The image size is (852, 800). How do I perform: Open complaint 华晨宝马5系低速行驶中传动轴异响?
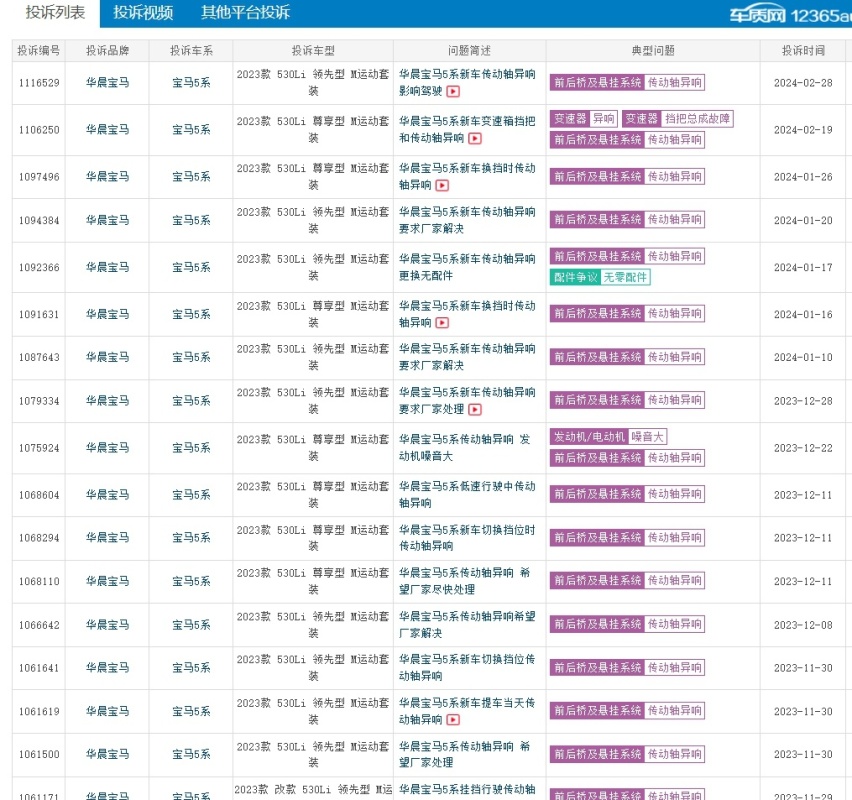tap(467, 495)
